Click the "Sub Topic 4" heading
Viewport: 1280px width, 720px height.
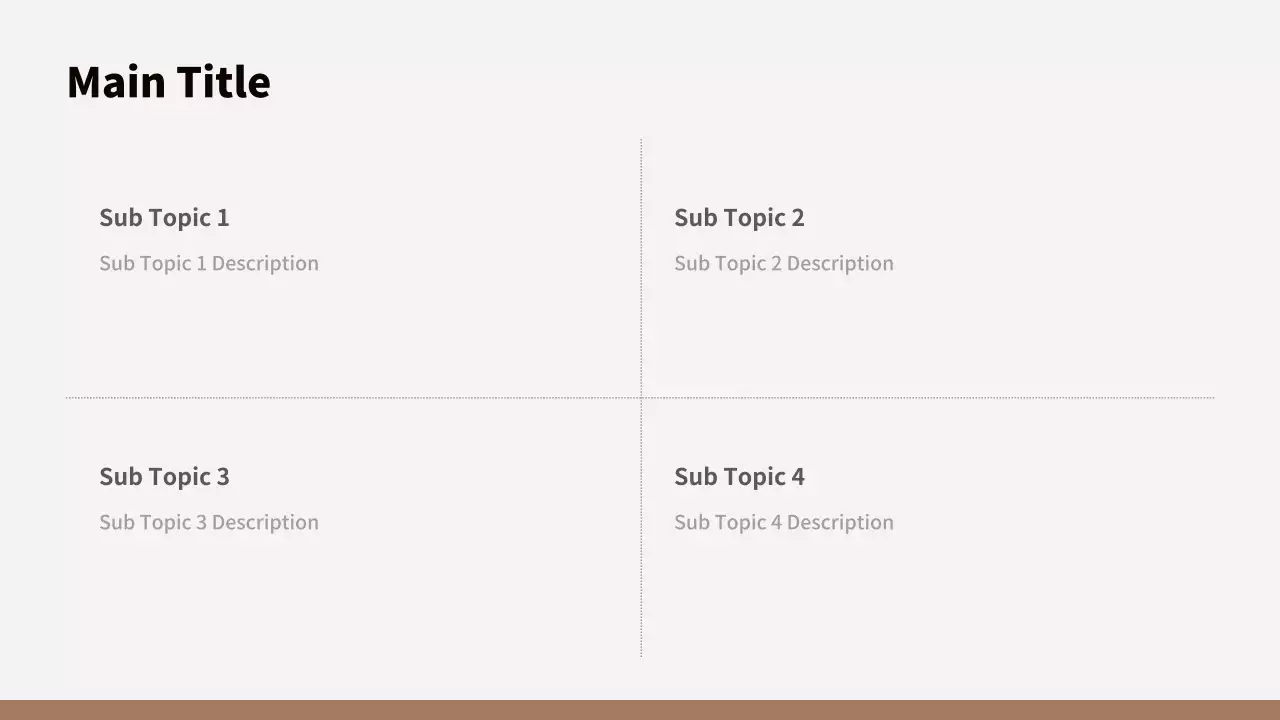[x=739, y=477]
